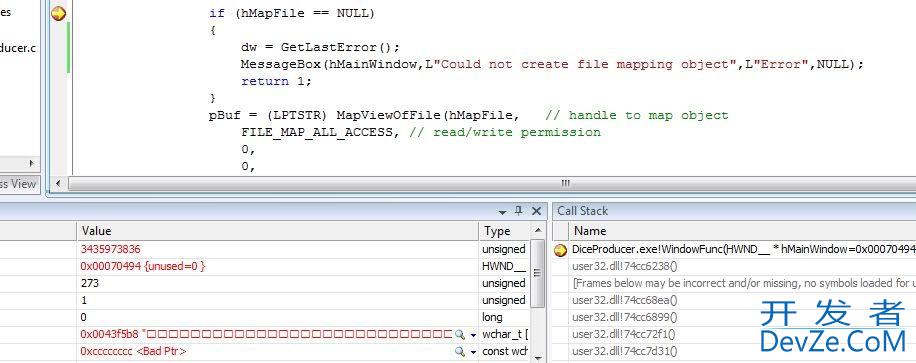The image size is (916, 363).
Task: Click the current frame arrow in Call Stack
Action: 560,250
